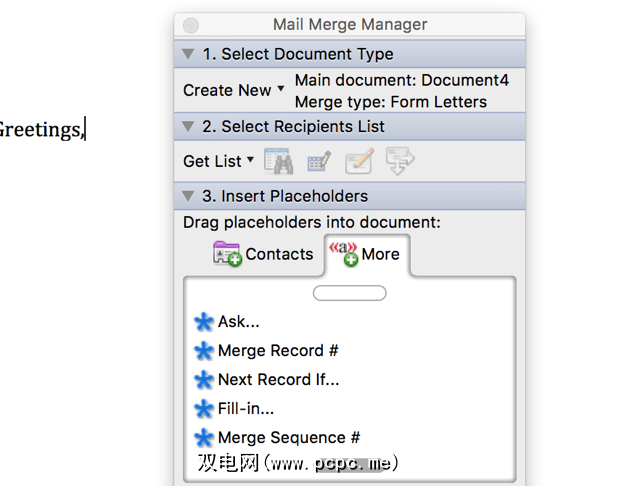The image size is (640, 486).
Task: Select the Ask... placeholder text
Action: click(x=239, y=322)
